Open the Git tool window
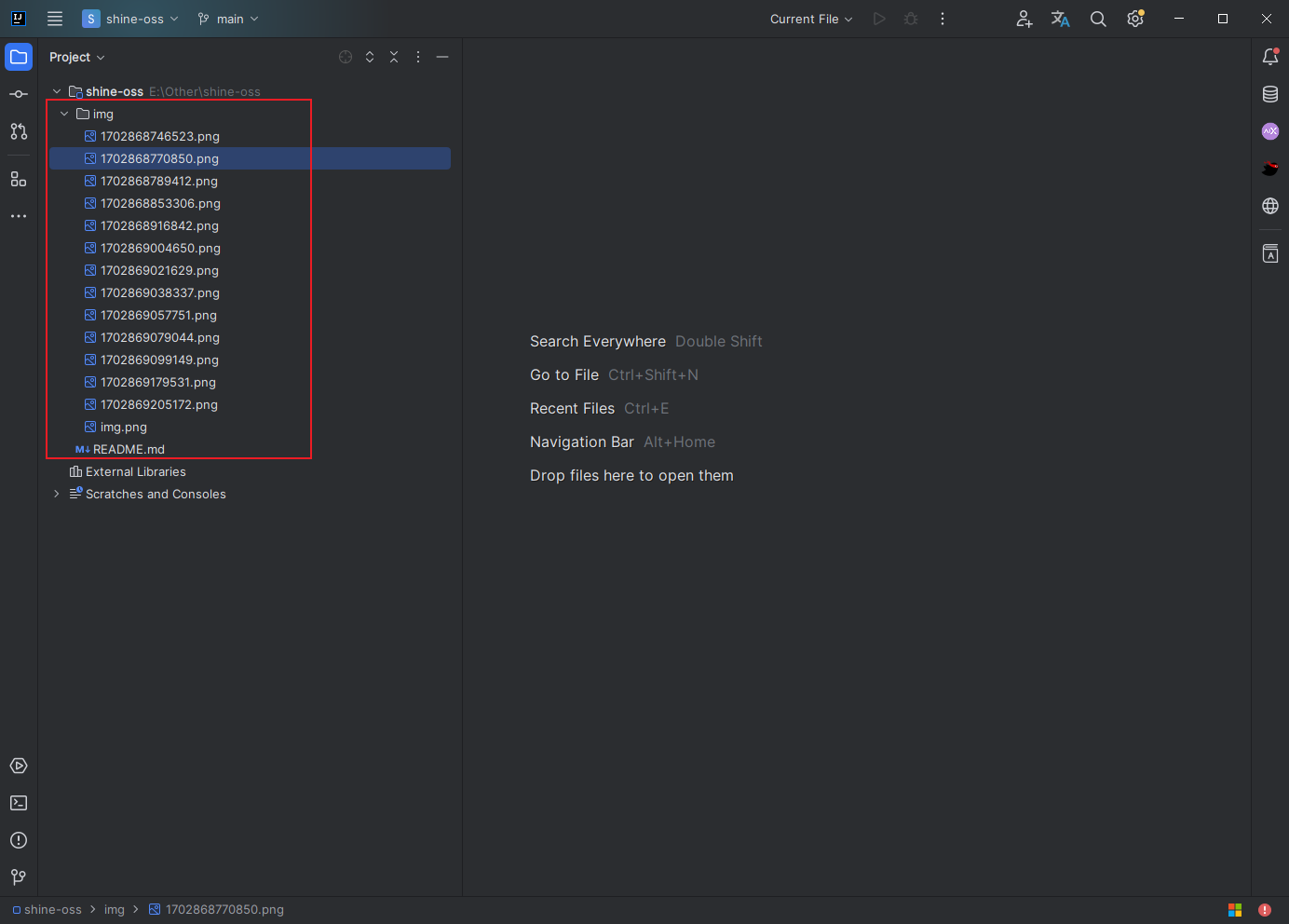The height and width of the screenshot is (924, 1289). click(19, 877)
